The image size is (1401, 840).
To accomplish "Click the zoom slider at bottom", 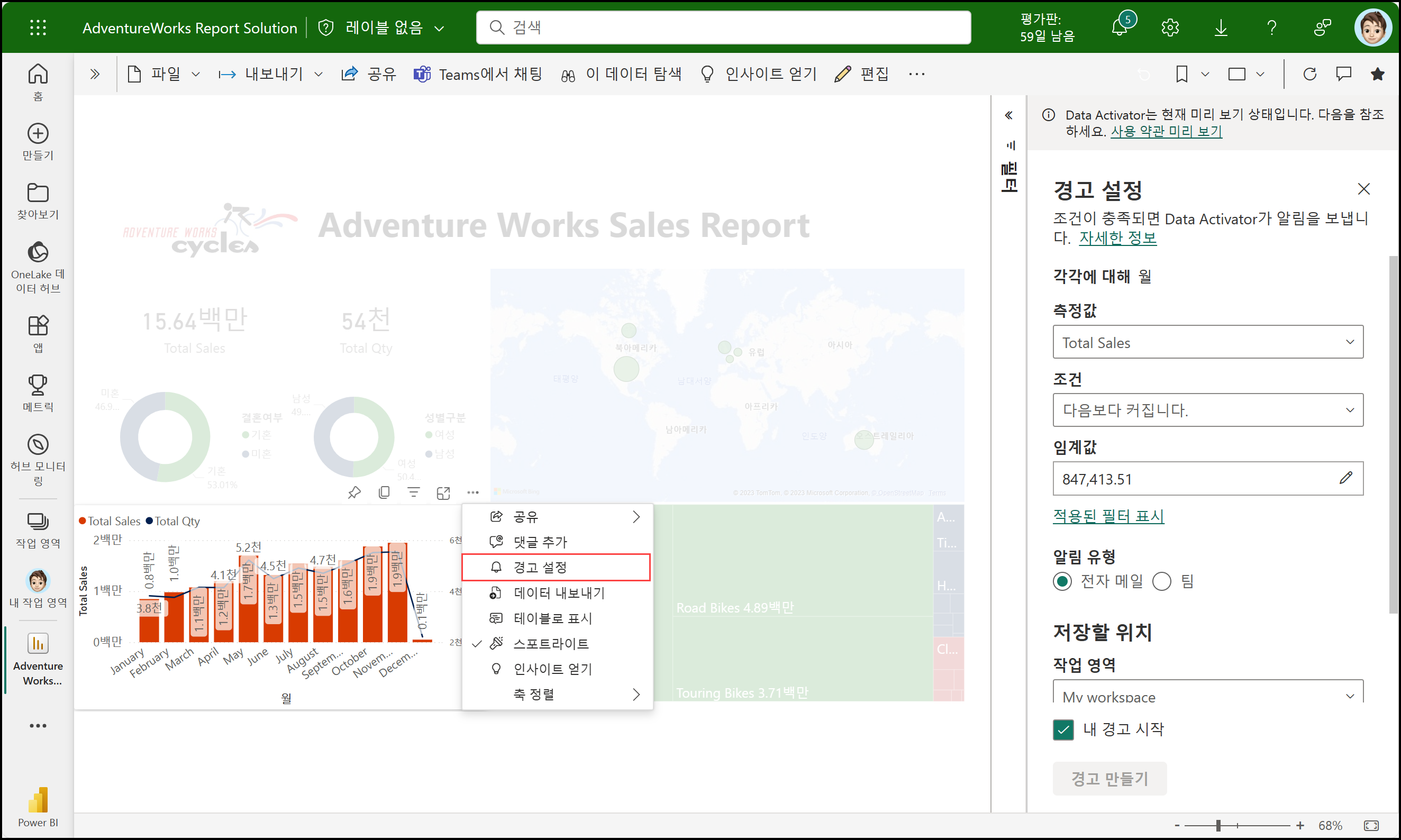I will (x=1218, y=825).
